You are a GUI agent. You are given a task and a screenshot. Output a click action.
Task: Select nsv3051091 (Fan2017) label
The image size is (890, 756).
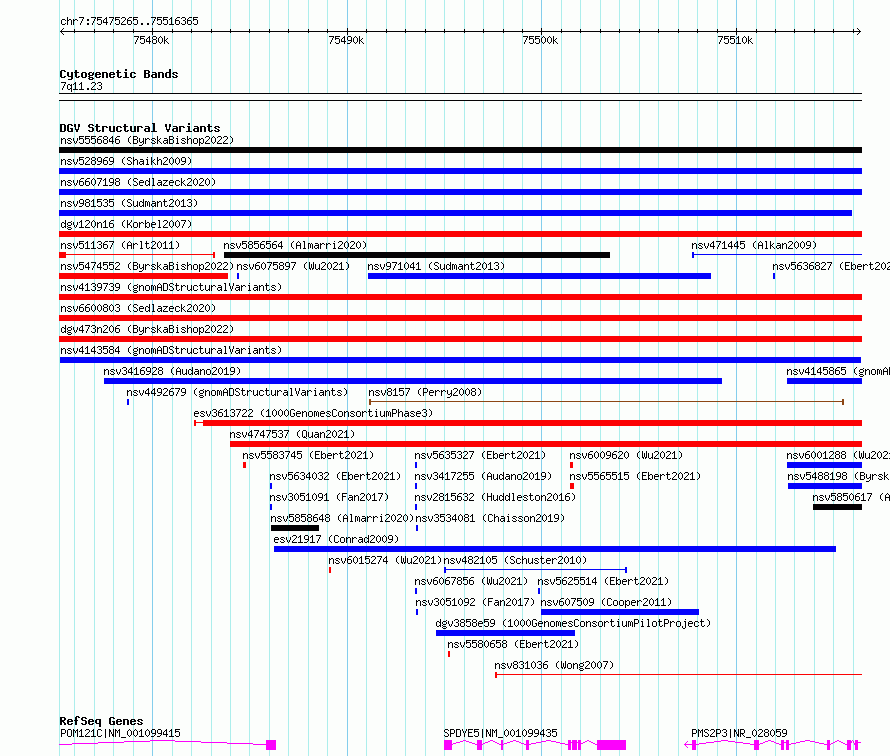click(x=329, y=497)
